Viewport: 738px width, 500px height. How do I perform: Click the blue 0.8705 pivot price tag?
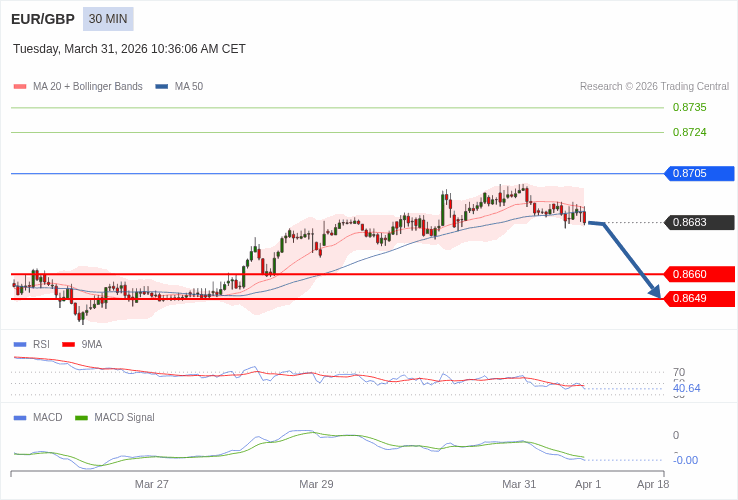[x=700, y=174]
